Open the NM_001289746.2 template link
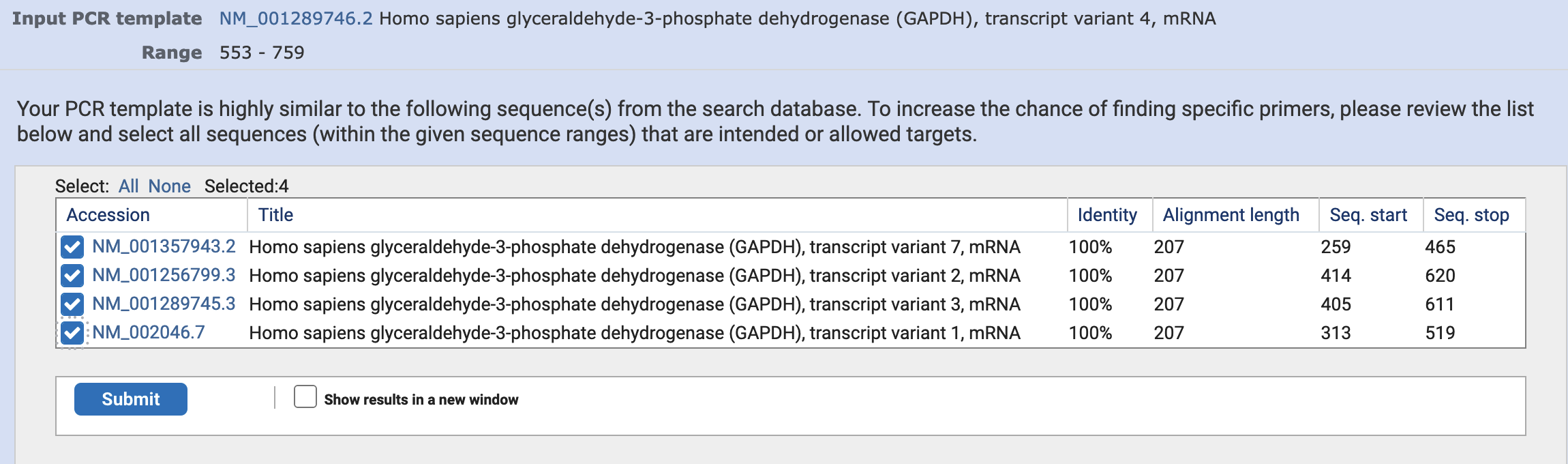1568x464 pixels. (x=296, y=18)
